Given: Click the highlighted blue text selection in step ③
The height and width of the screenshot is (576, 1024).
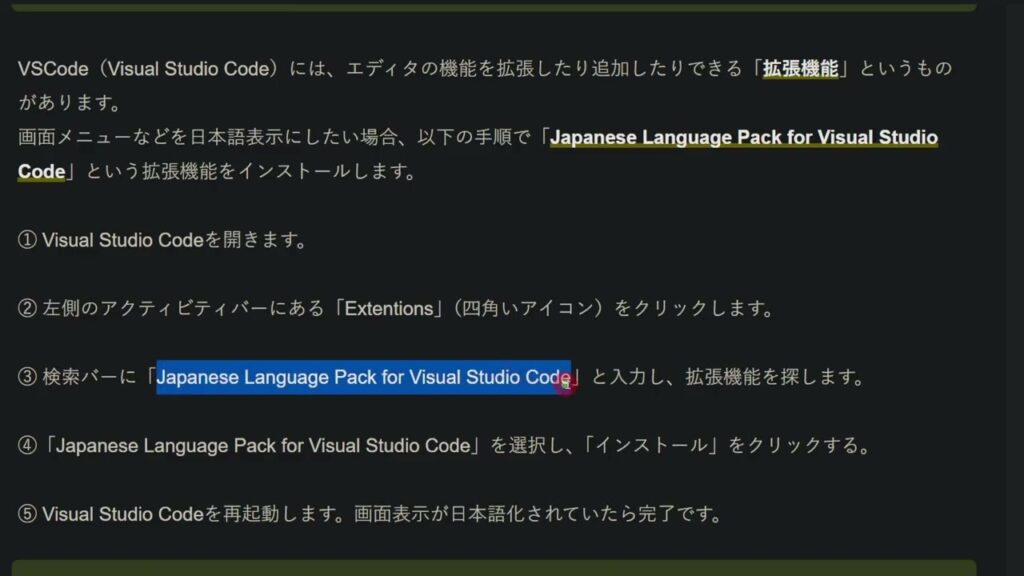Looking at the screenshot, I should 360,378.
